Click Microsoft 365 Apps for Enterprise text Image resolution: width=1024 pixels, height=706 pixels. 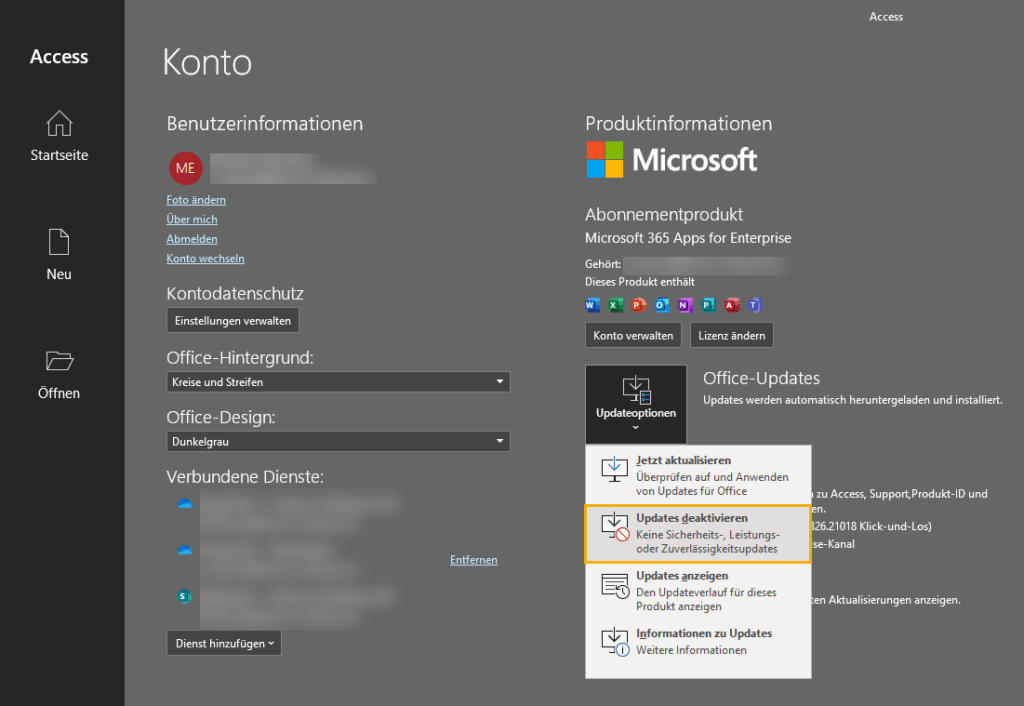click(x=688, y=238)
